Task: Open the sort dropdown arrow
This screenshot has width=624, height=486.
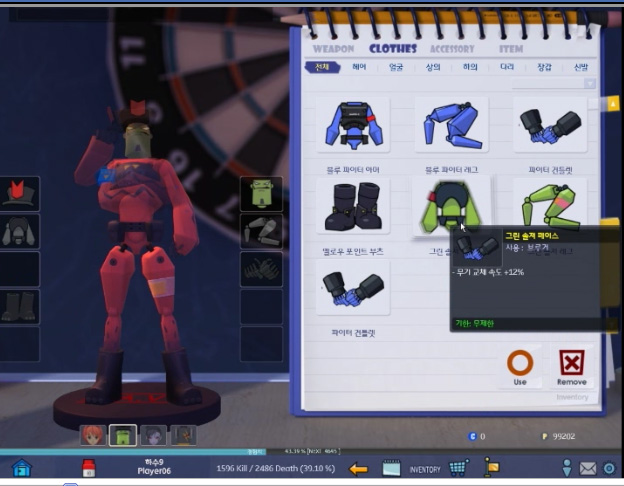Action: (590, 83)
